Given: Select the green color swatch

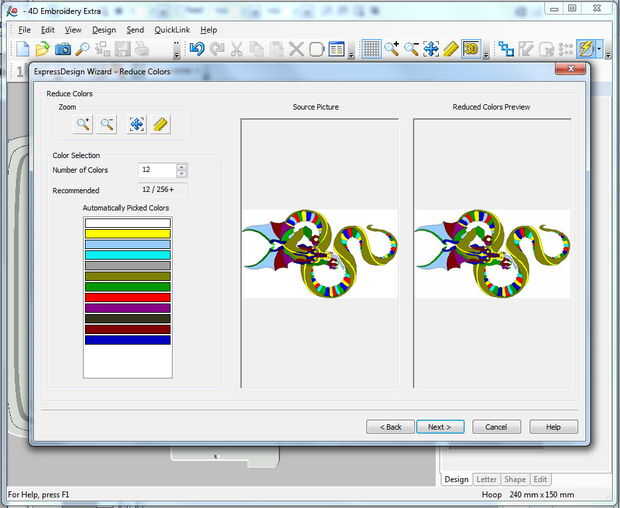Looking at the screenshot, I should [x=128, y=287].
